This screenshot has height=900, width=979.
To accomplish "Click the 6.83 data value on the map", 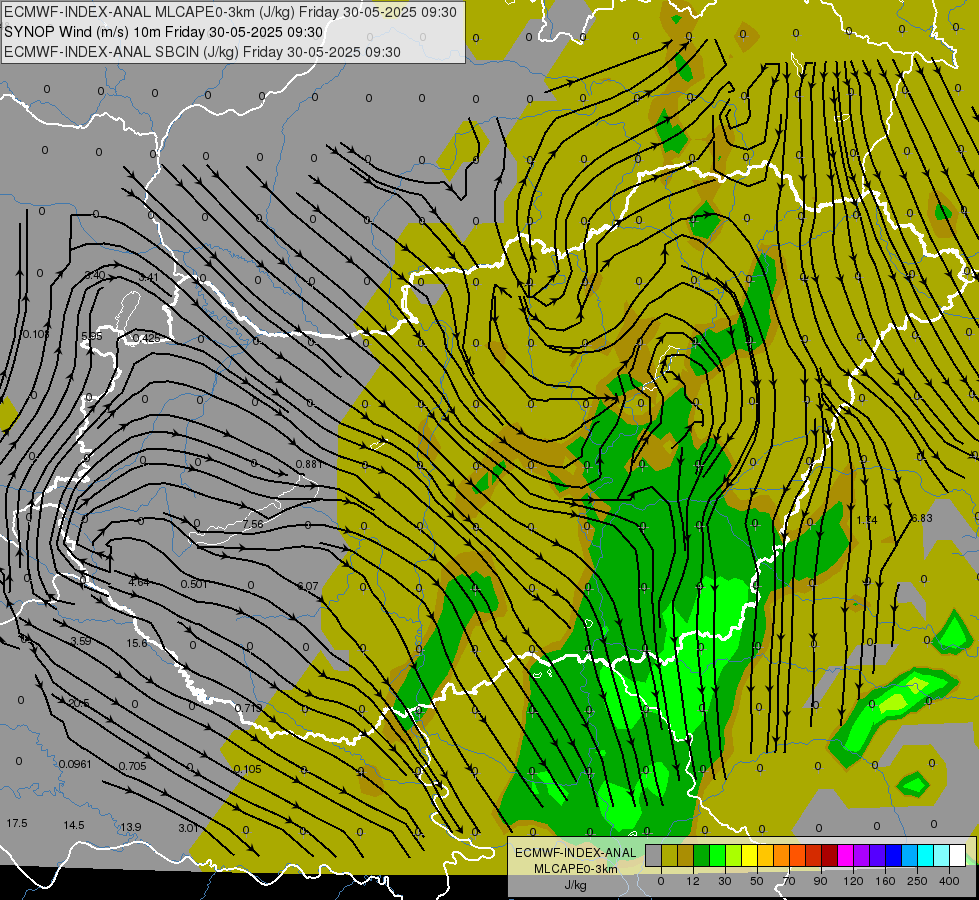I will [922, 518].
